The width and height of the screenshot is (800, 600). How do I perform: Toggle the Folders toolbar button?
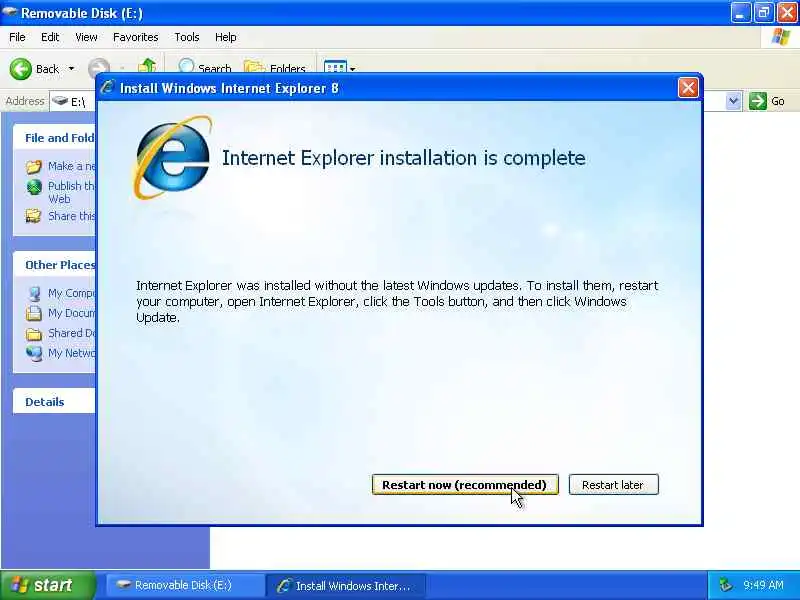click(275, 65)
